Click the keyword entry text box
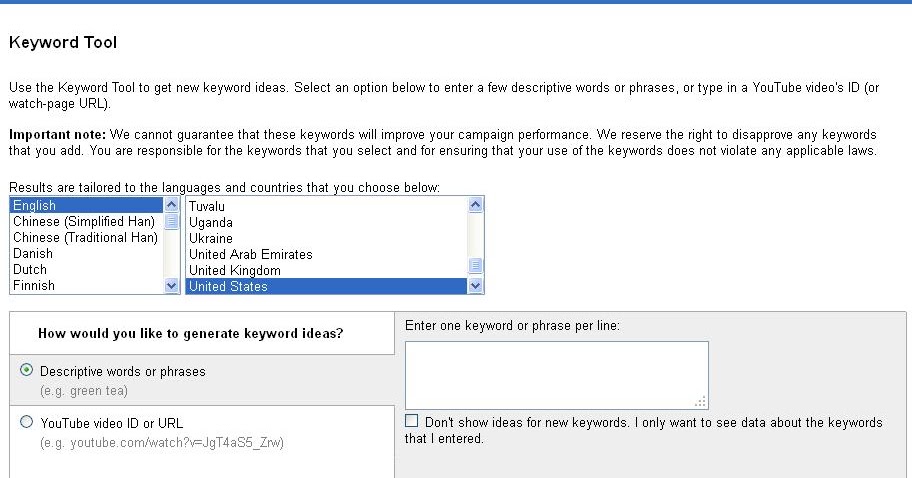Viewport: 912px width, 478px height. pyautogui.click(x=556, y=375)
